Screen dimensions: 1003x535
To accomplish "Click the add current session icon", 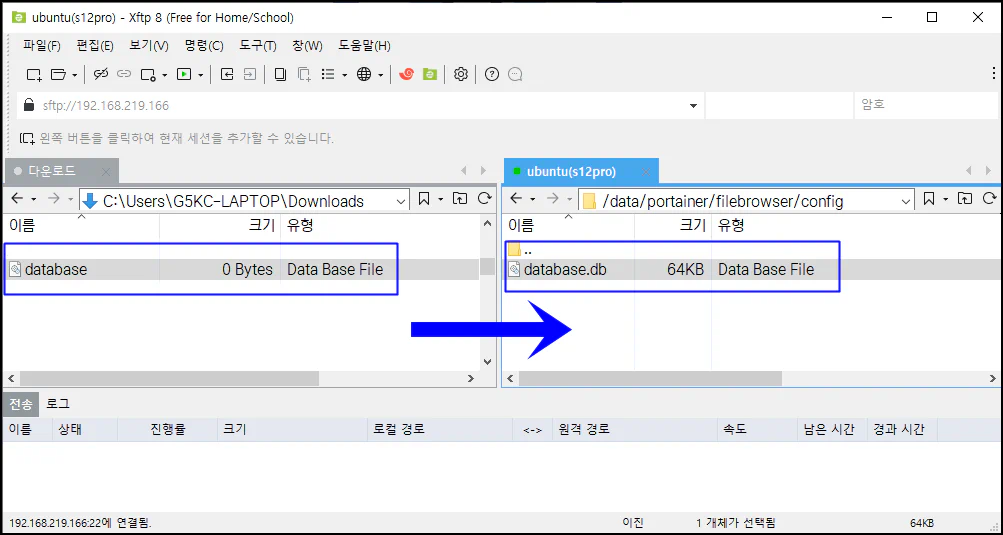I will pos(28,138).
